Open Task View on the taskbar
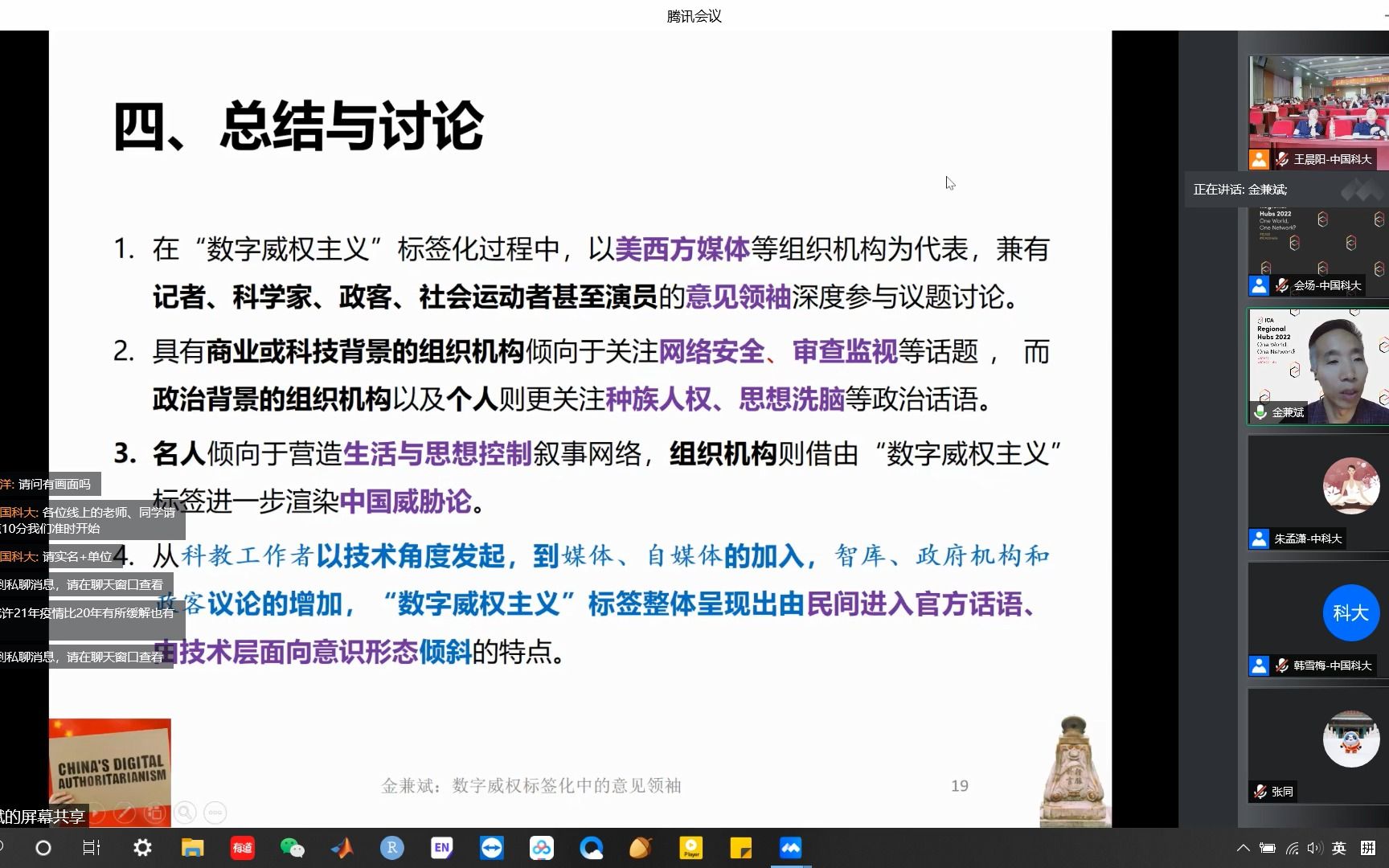This screenshot has width=1389, height=868. tap(92, 848)
